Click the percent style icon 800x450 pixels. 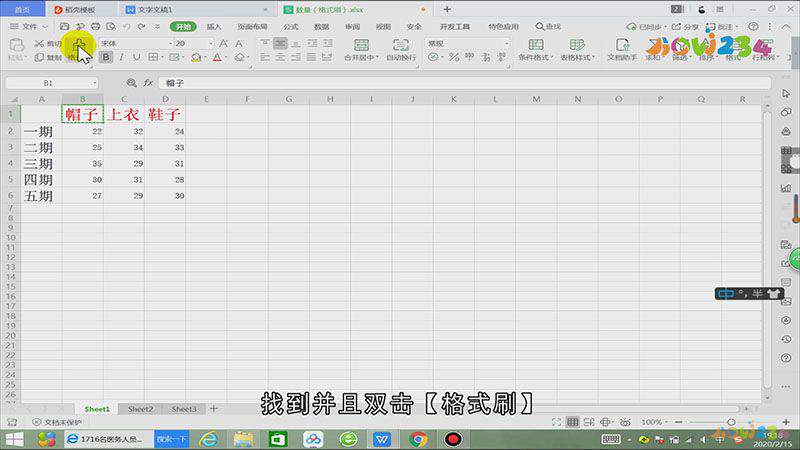tap(454, 57)
